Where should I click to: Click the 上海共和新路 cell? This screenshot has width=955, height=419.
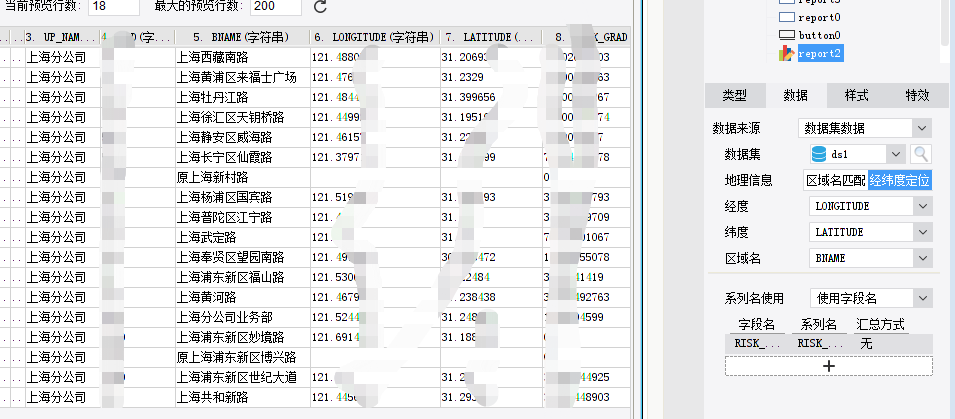click(242, 398)
